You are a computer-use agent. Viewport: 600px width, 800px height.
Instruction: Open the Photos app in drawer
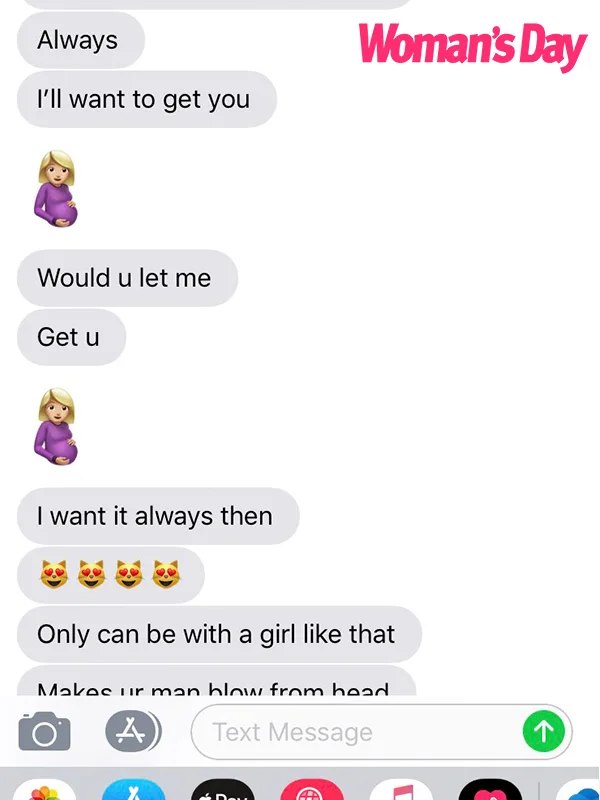click(x=45, y=789)
